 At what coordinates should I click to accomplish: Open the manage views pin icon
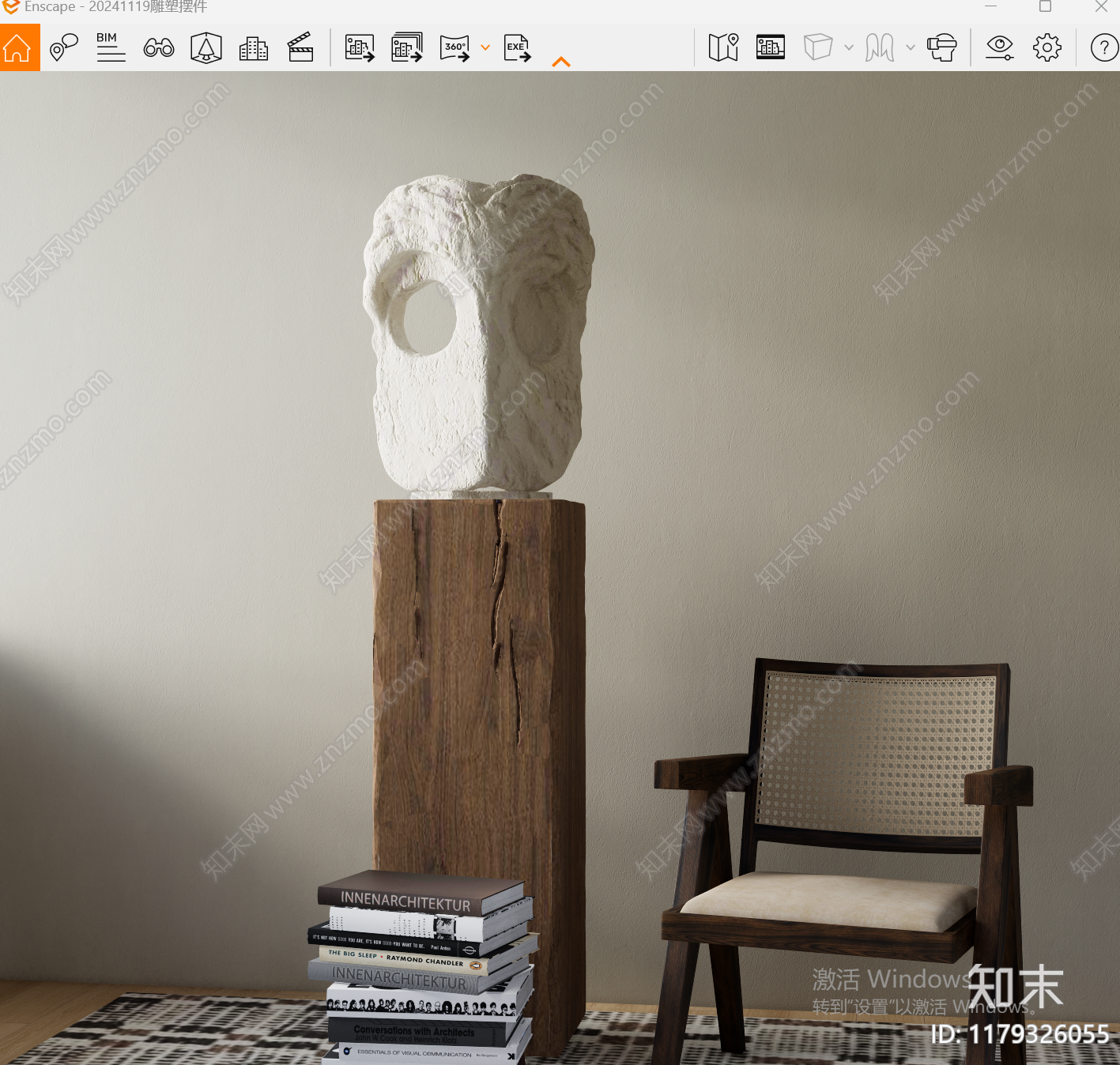tap(63, 47)
